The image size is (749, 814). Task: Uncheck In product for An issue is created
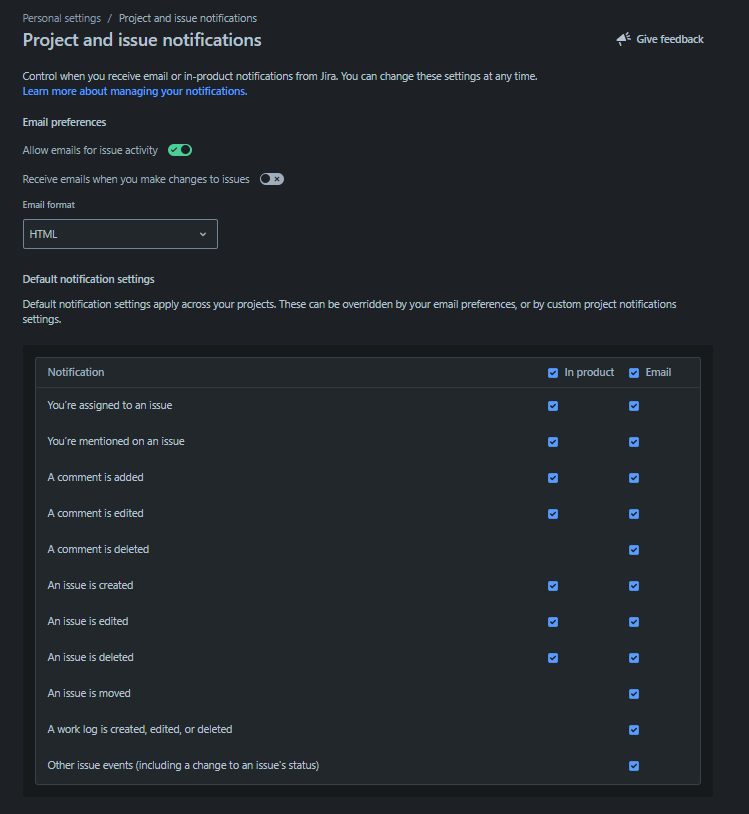coord(553,586)
